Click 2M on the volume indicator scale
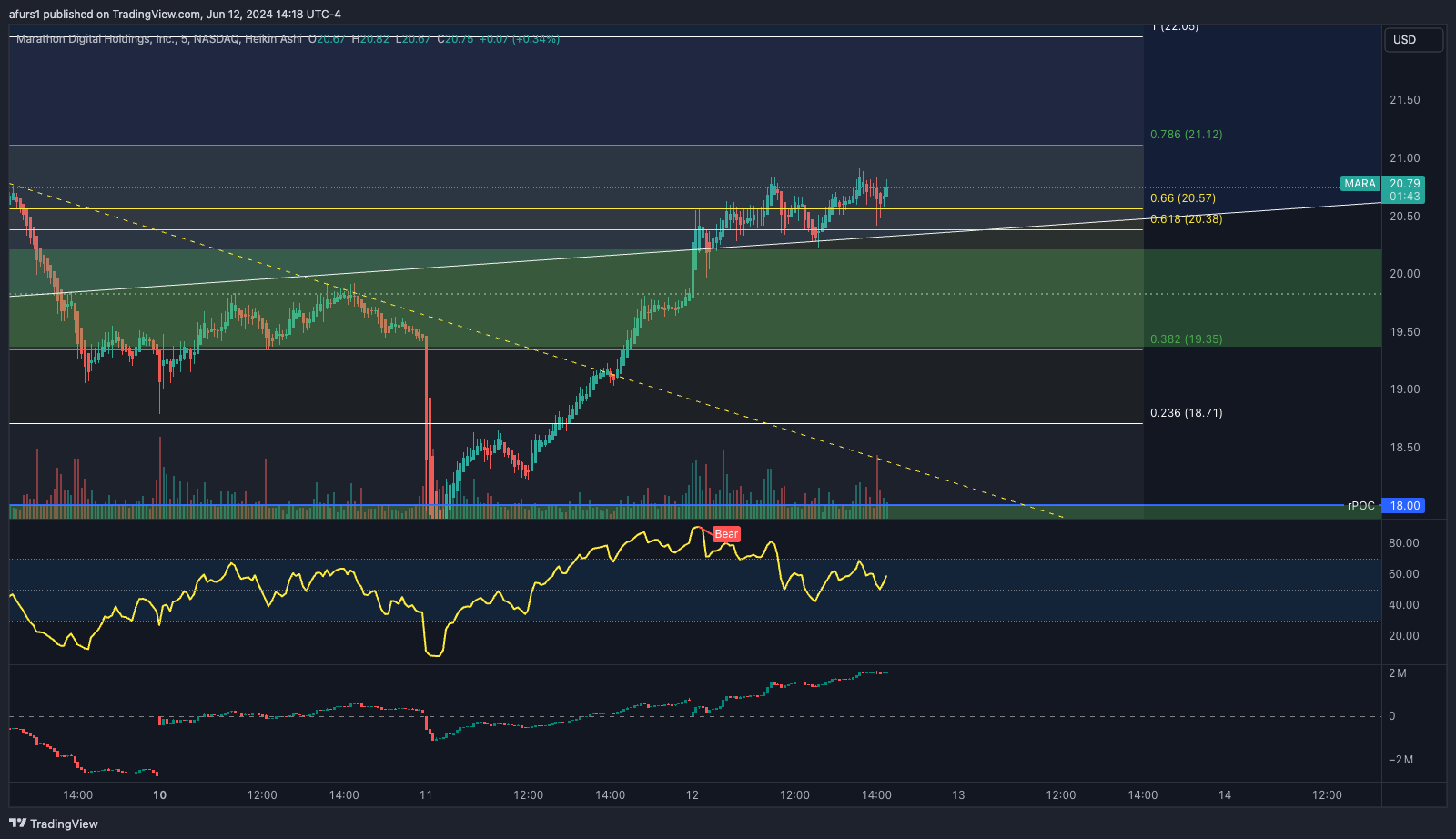Image resolution: width=1456 pixels, height=839 pixels. (x=1398, y=673)
